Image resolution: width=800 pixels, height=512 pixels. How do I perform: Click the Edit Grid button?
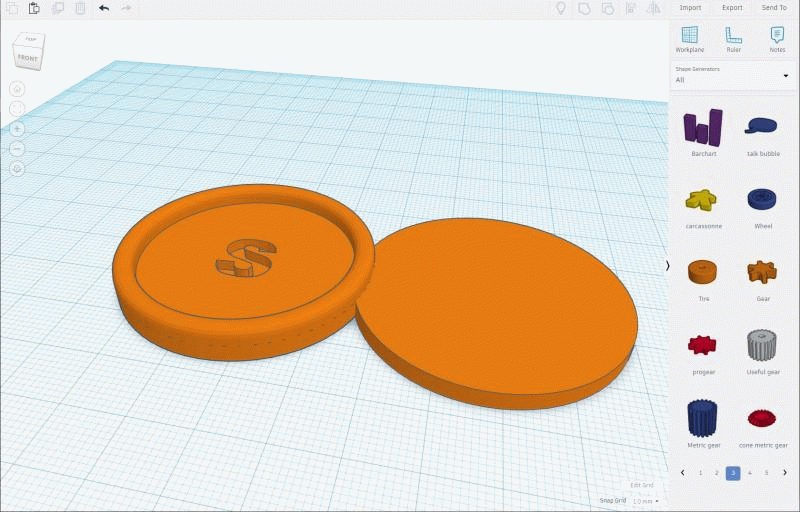pos(641,485)
